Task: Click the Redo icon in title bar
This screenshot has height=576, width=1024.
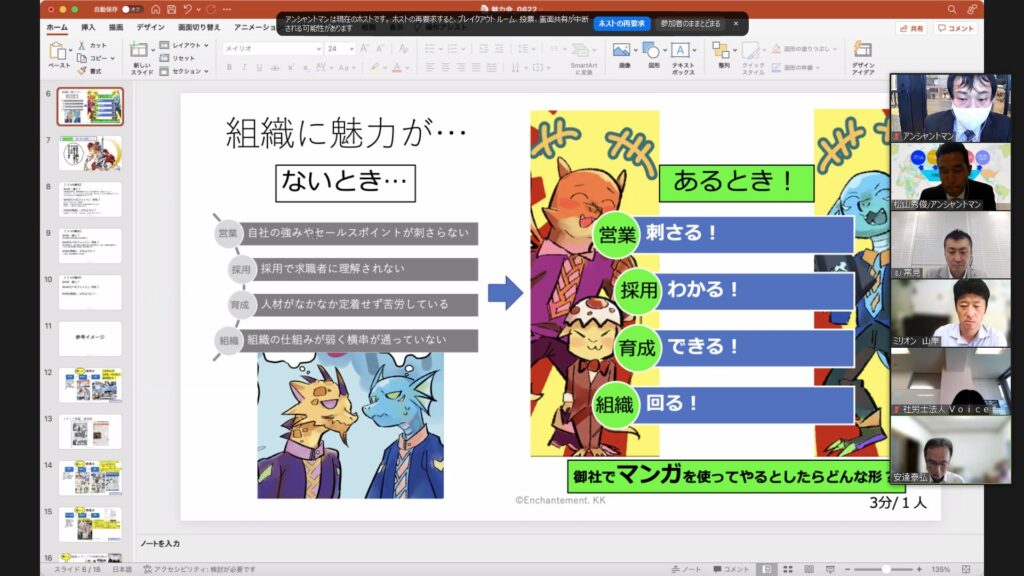Action: 210,10
